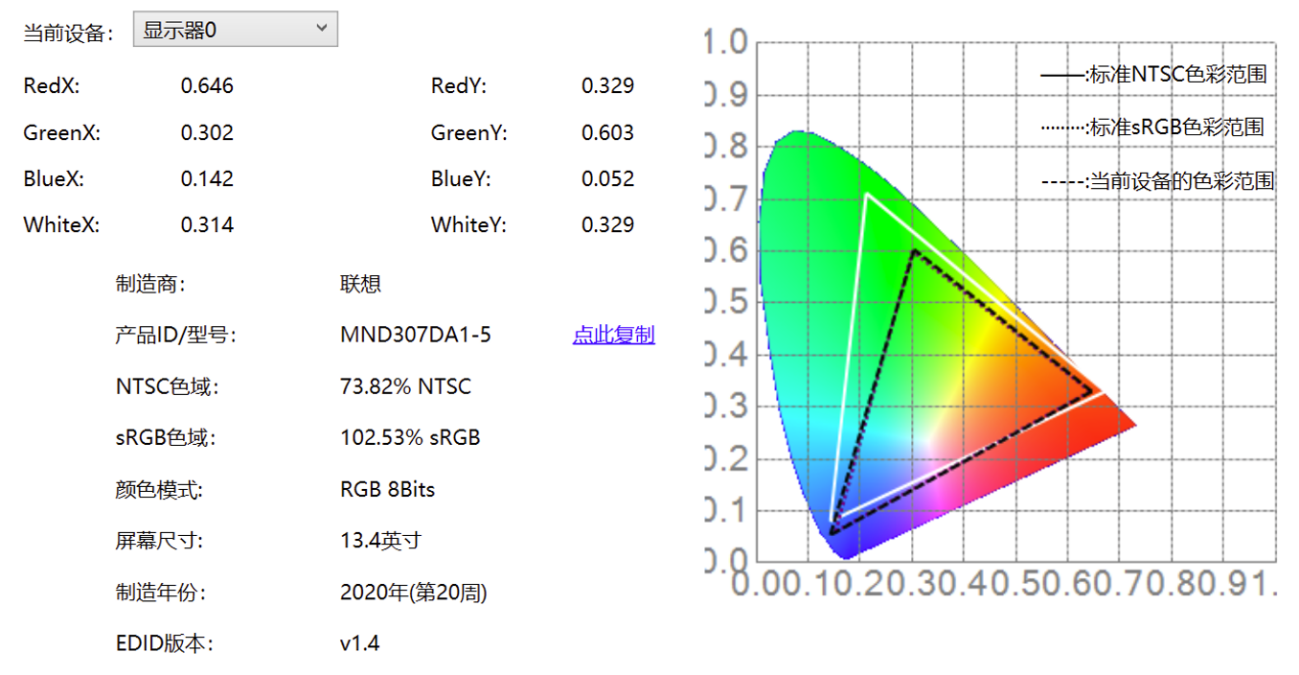Click the 制造年份 label
Screen dimensions: 1299x675
(x=161, y=592)
